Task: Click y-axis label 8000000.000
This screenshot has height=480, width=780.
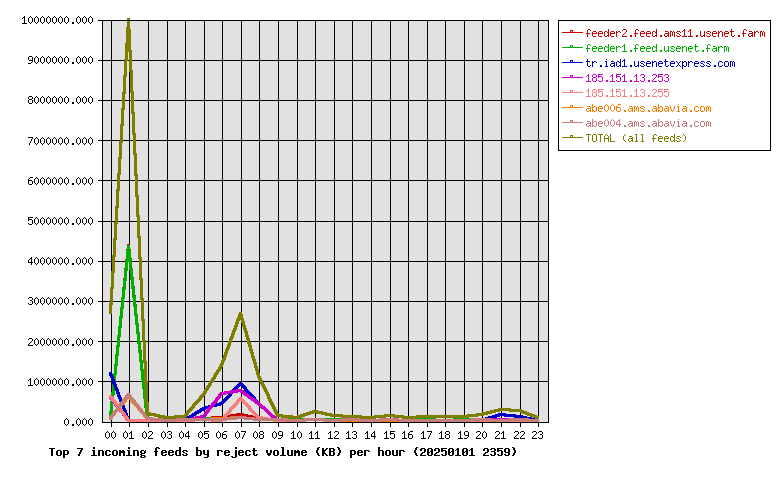Action: 60,100
